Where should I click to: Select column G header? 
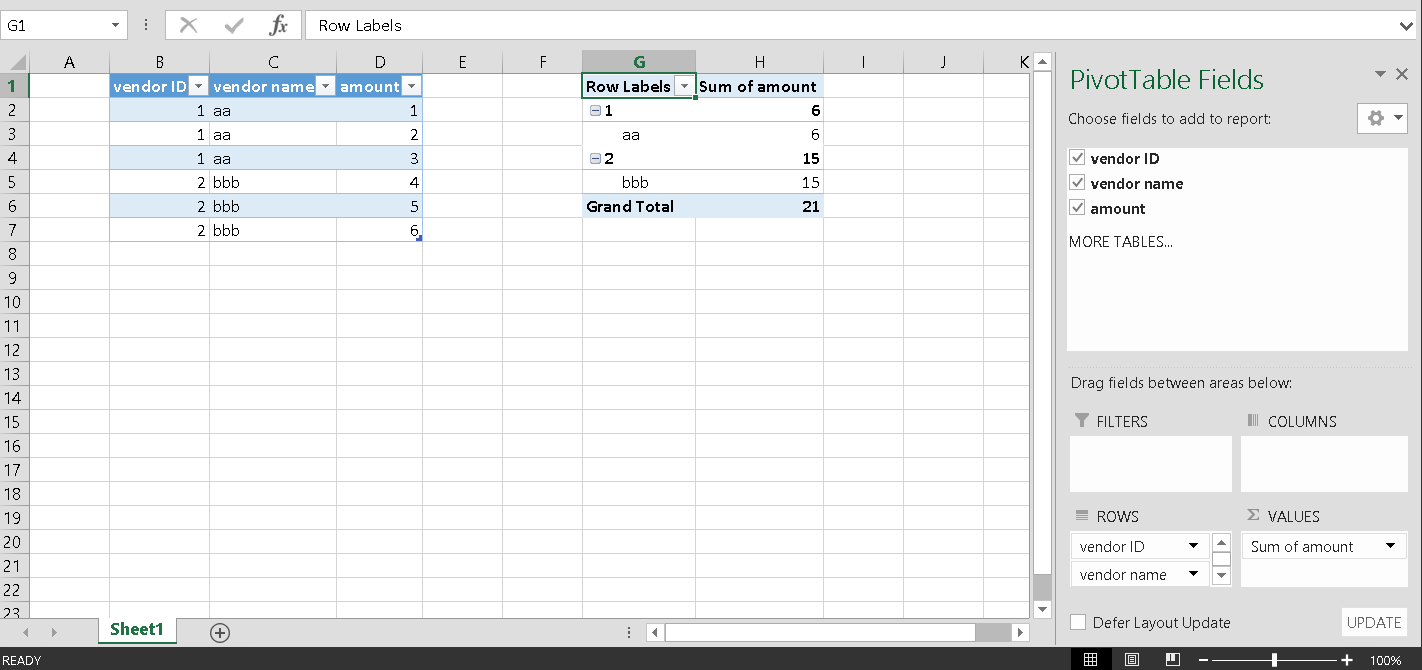639,62
